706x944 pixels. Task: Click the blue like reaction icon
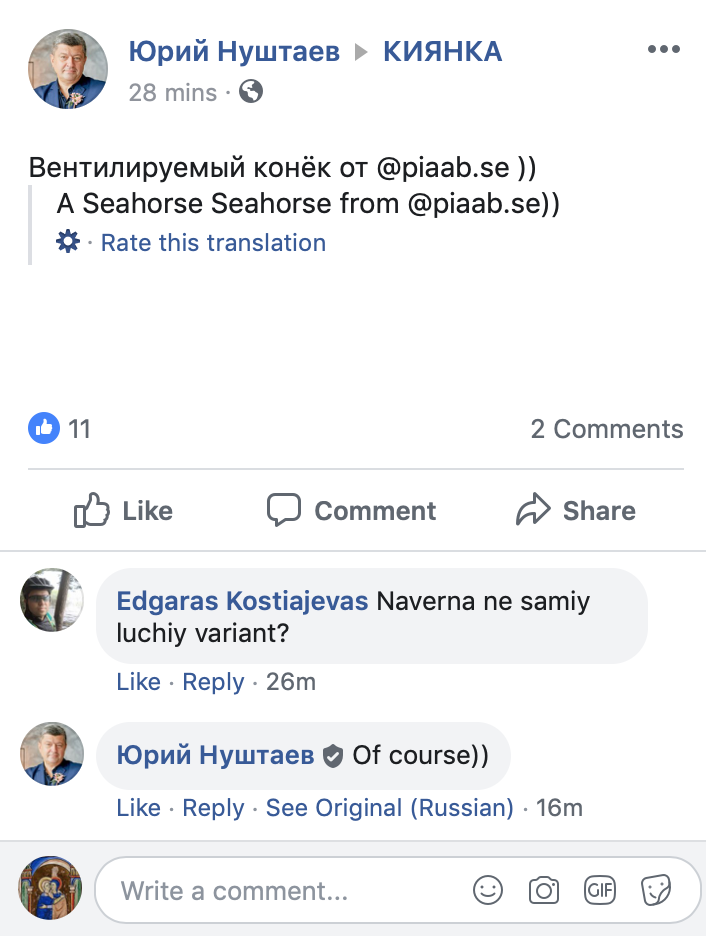pyautogui.click(x=44, y=429)
